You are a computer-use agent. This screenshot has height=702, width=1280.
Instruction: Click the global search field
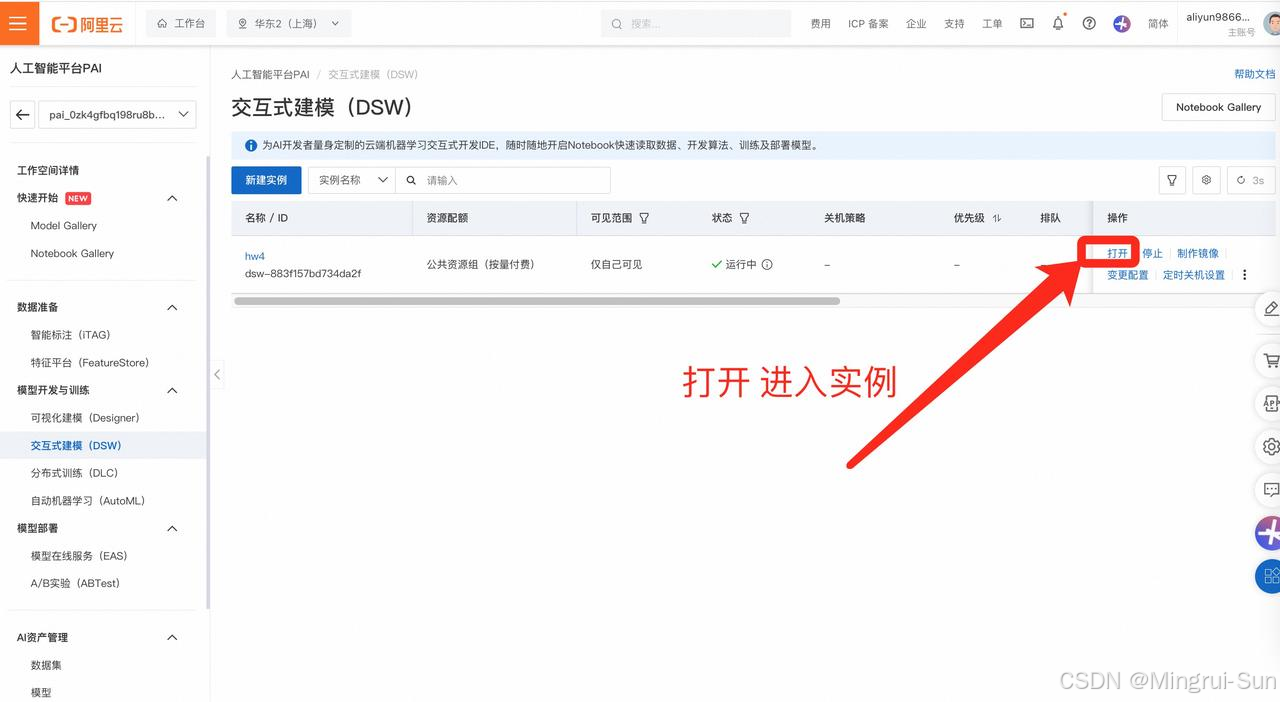[696, 23]
